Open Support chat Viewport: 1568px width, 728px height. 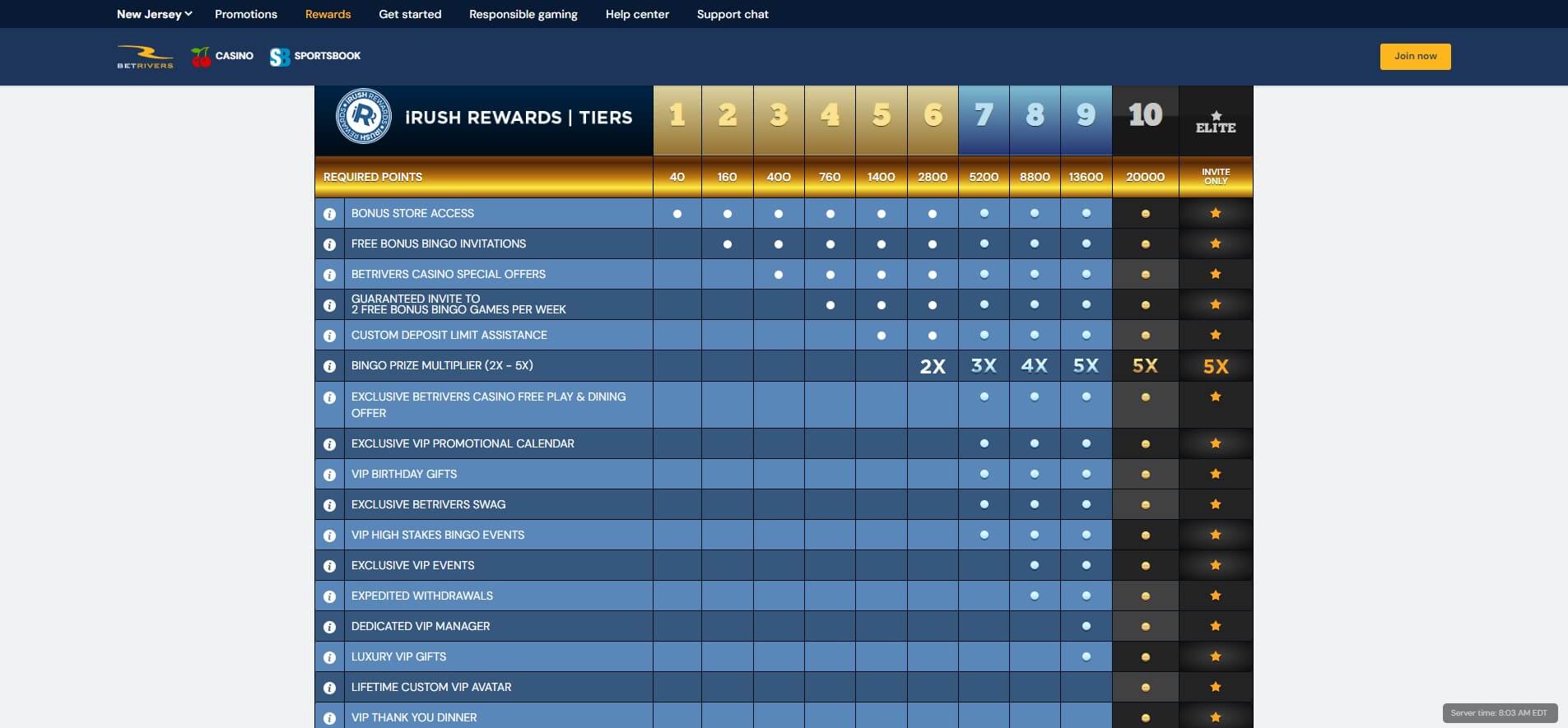pos(733,14)
